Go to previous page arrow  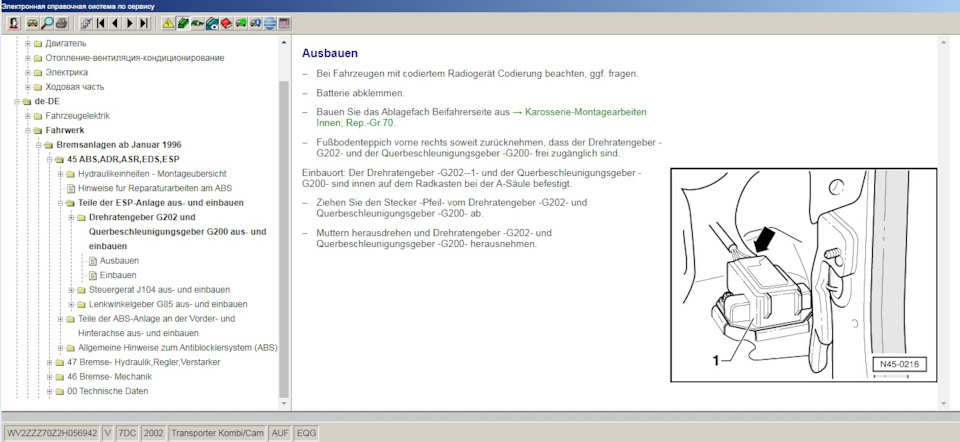coord(114,24)
